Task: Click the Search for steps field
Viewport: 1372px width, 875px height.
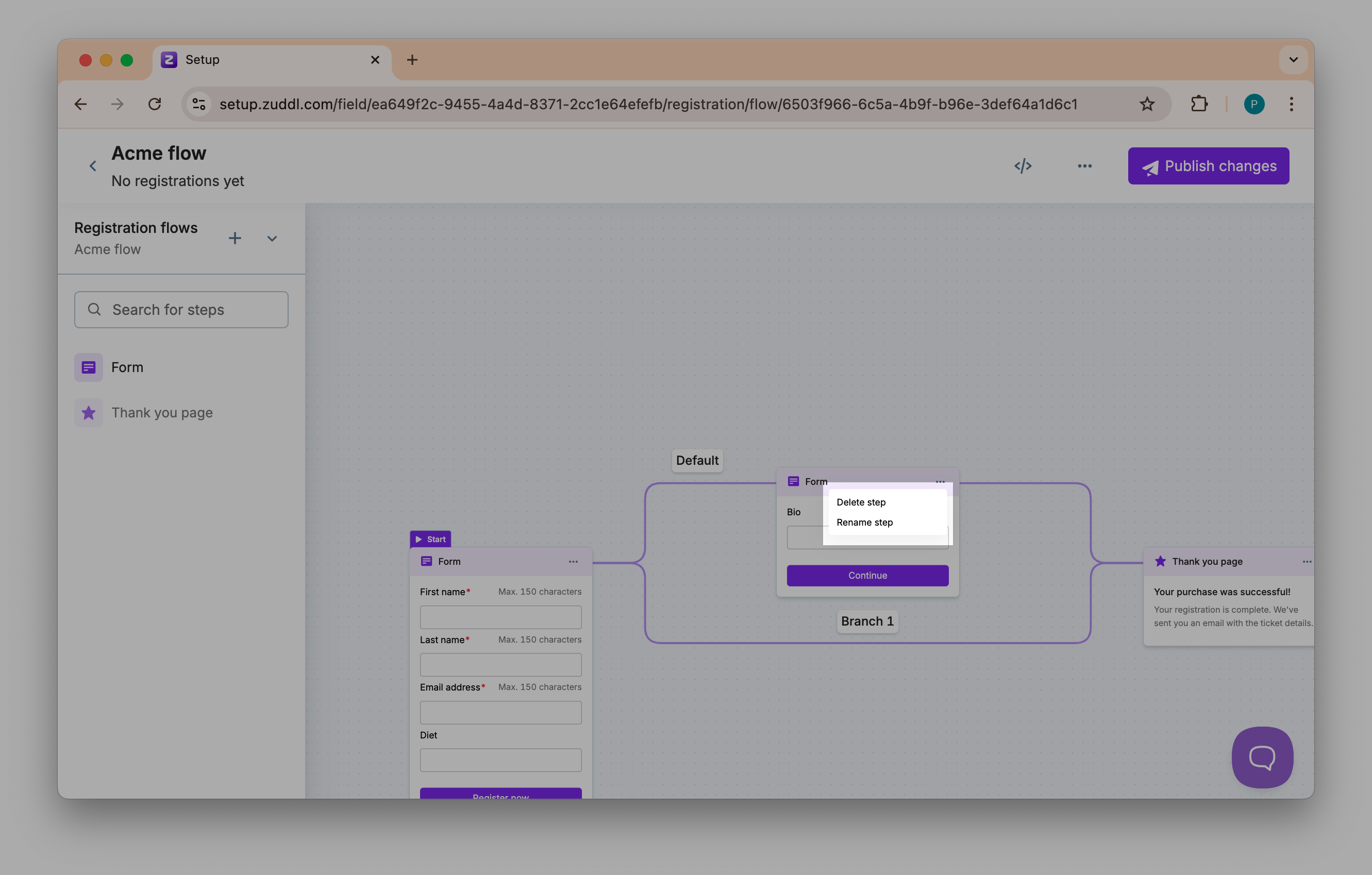Action: tap(181, 310)
